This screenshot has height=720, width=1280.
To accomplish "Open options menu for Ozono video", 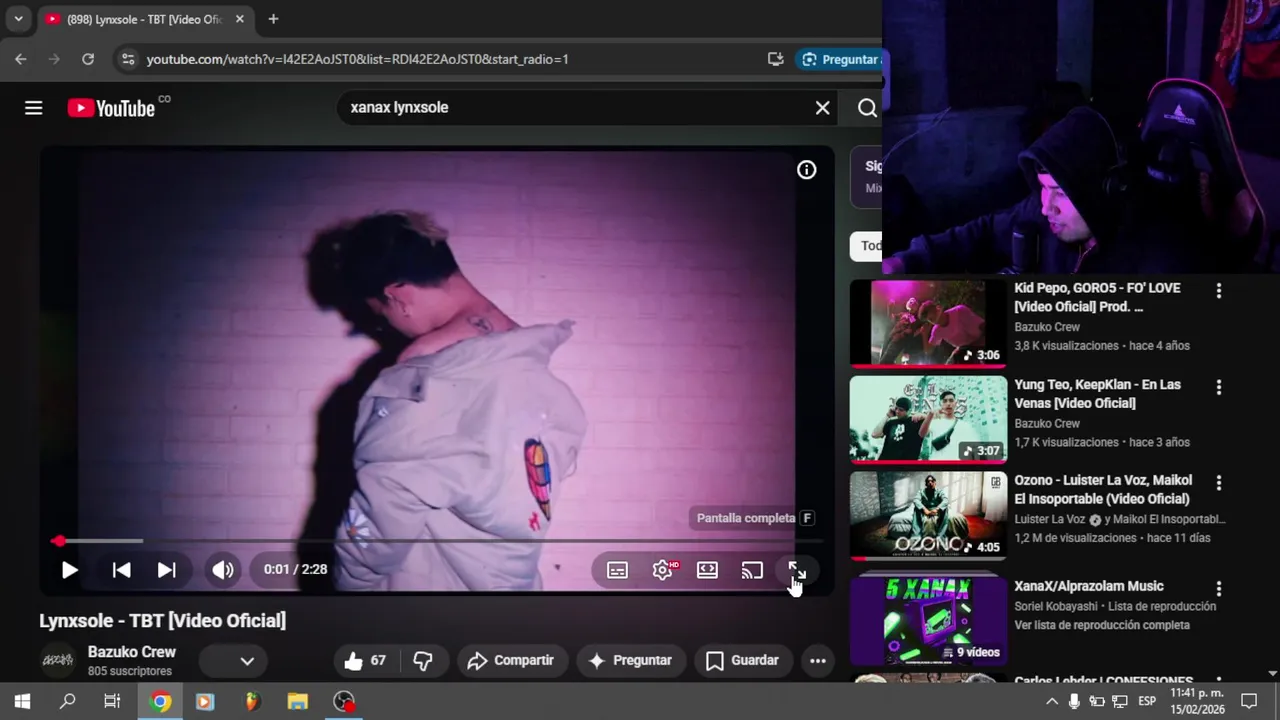I will (1218, 483).
